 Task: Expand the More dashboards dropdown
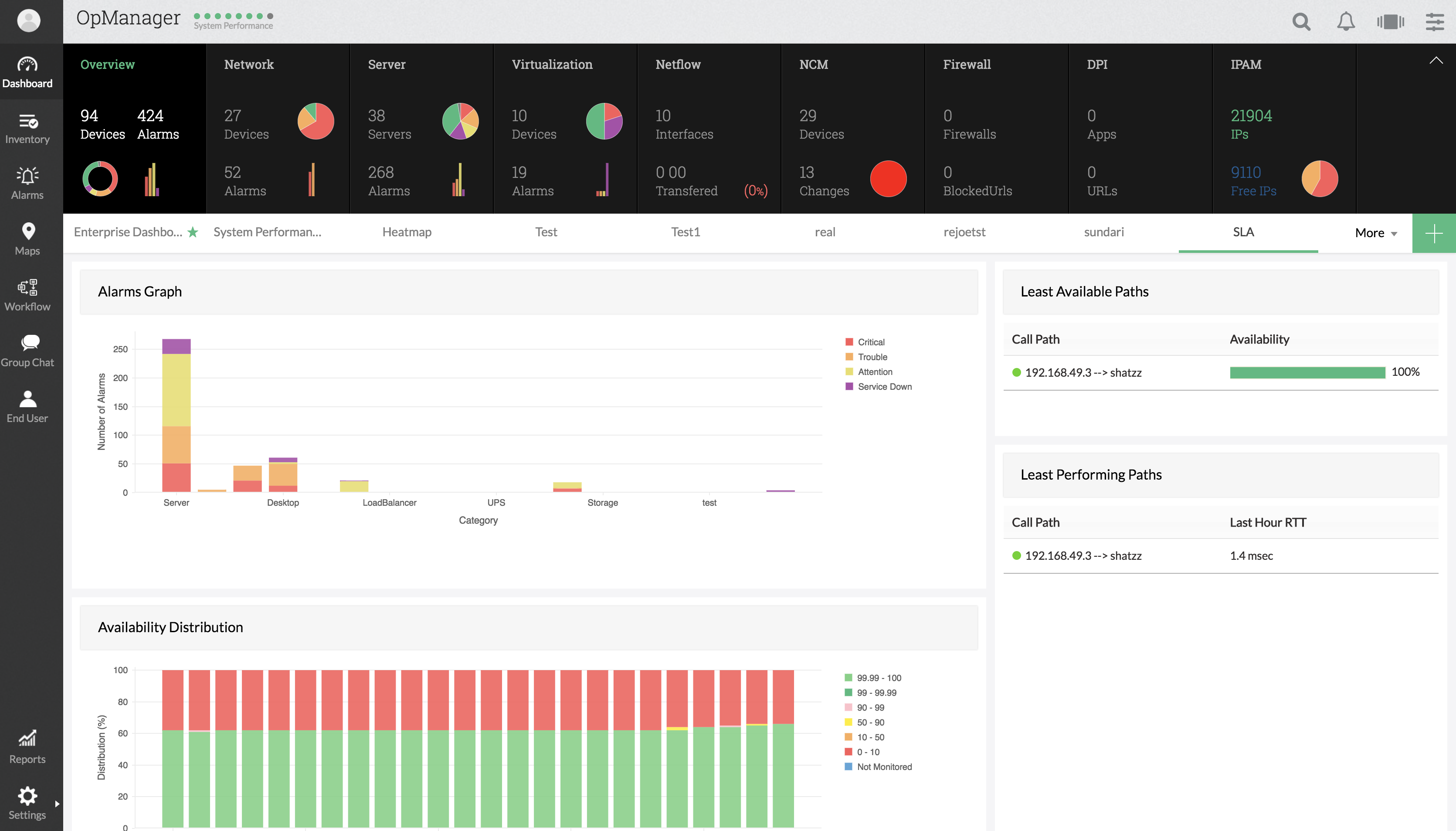[x=1375, y=233]
